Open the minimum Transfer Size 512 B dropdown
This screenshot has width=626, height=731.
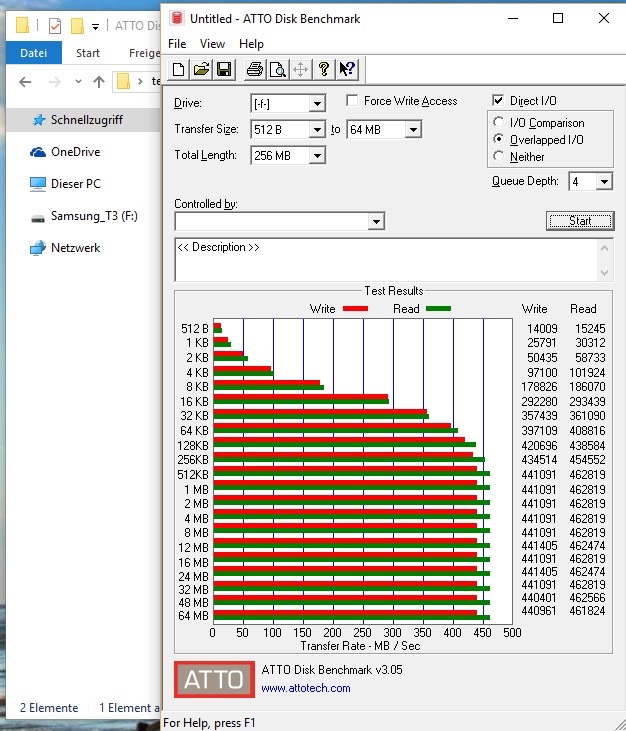coord(317,130)
